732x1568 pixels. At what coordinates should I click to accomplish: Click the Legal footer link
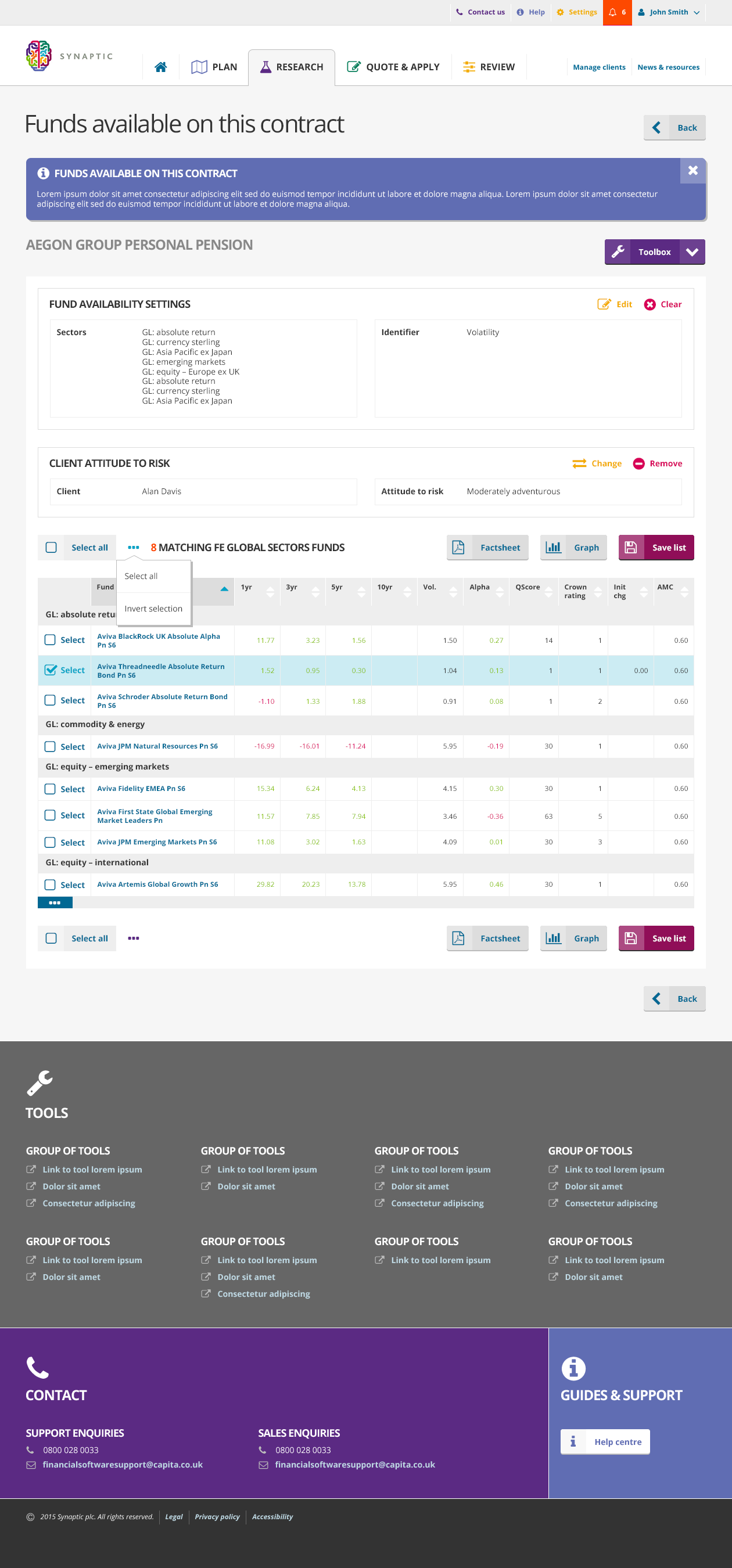[174, 1517]
